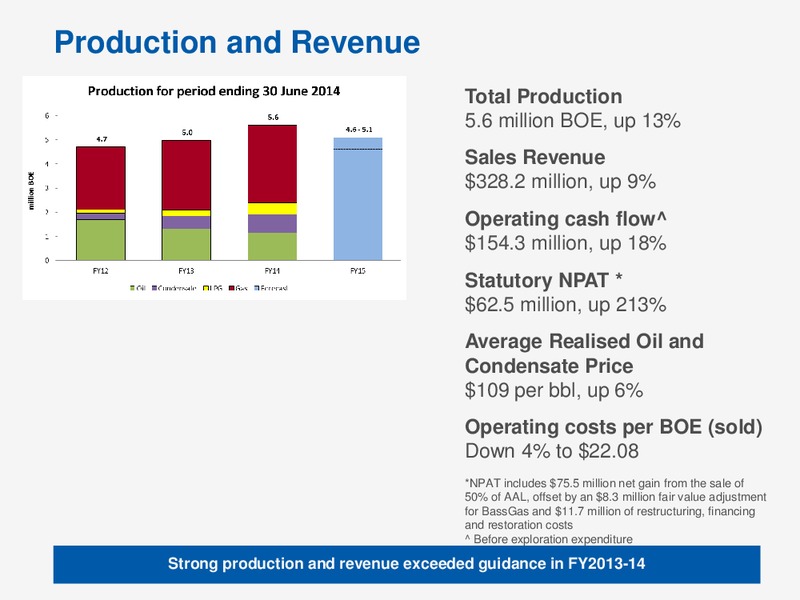Click the FY14 yellow LPG bar segment
The width and height of the screenshot is (800, 600).
(272, 209)
